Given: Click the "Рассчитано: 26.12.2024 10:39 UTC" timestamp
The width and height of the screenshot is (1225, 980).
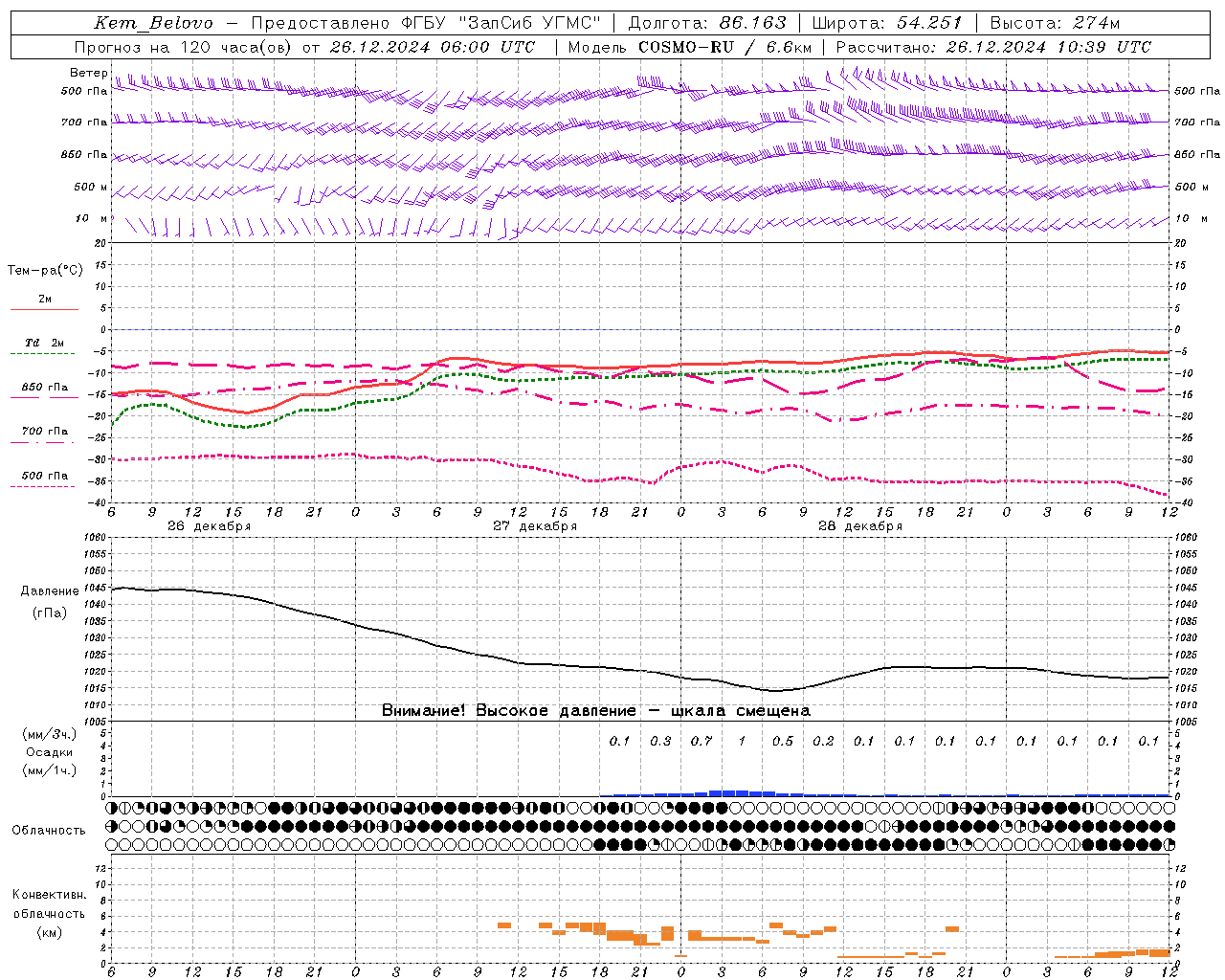Looking at the screenshot, I should 993,47.
